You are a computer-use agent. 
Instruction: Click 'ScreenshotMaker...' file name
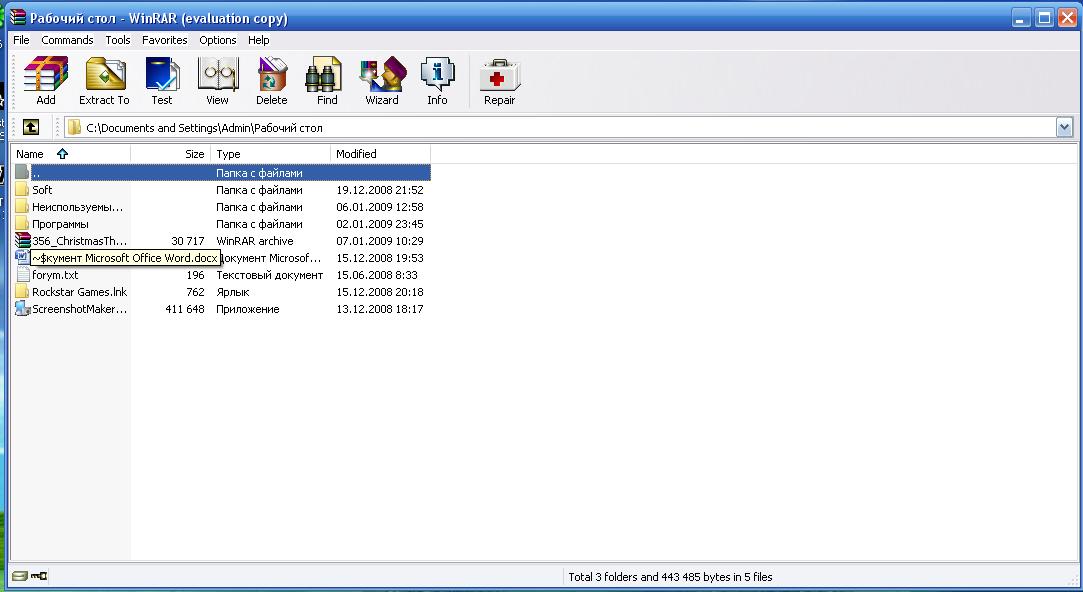point(79,309)
